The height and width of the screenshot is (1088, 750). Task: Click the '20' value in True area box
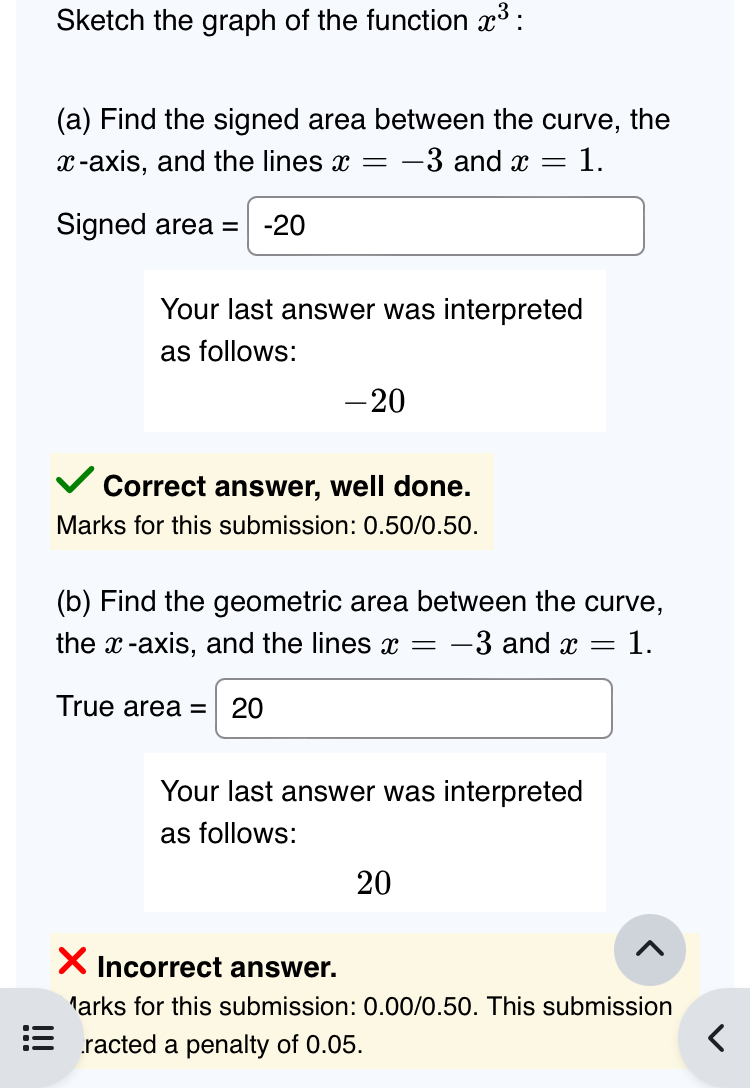(x=249, y=708)
